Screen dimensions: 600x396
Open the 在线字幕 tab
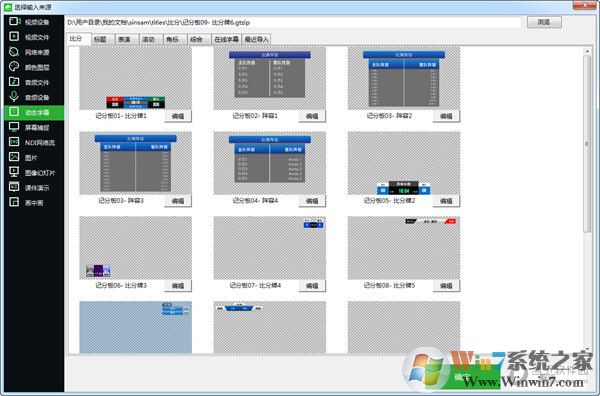pyautogui.click(x=227, y=39)
